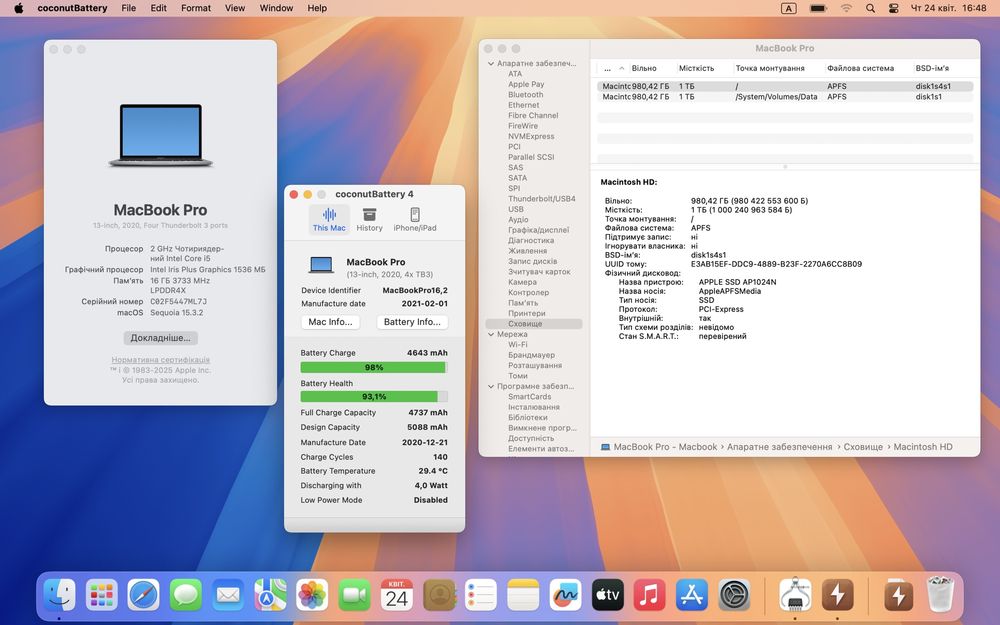Open Spotlight search in menu bar

point(870,8)
